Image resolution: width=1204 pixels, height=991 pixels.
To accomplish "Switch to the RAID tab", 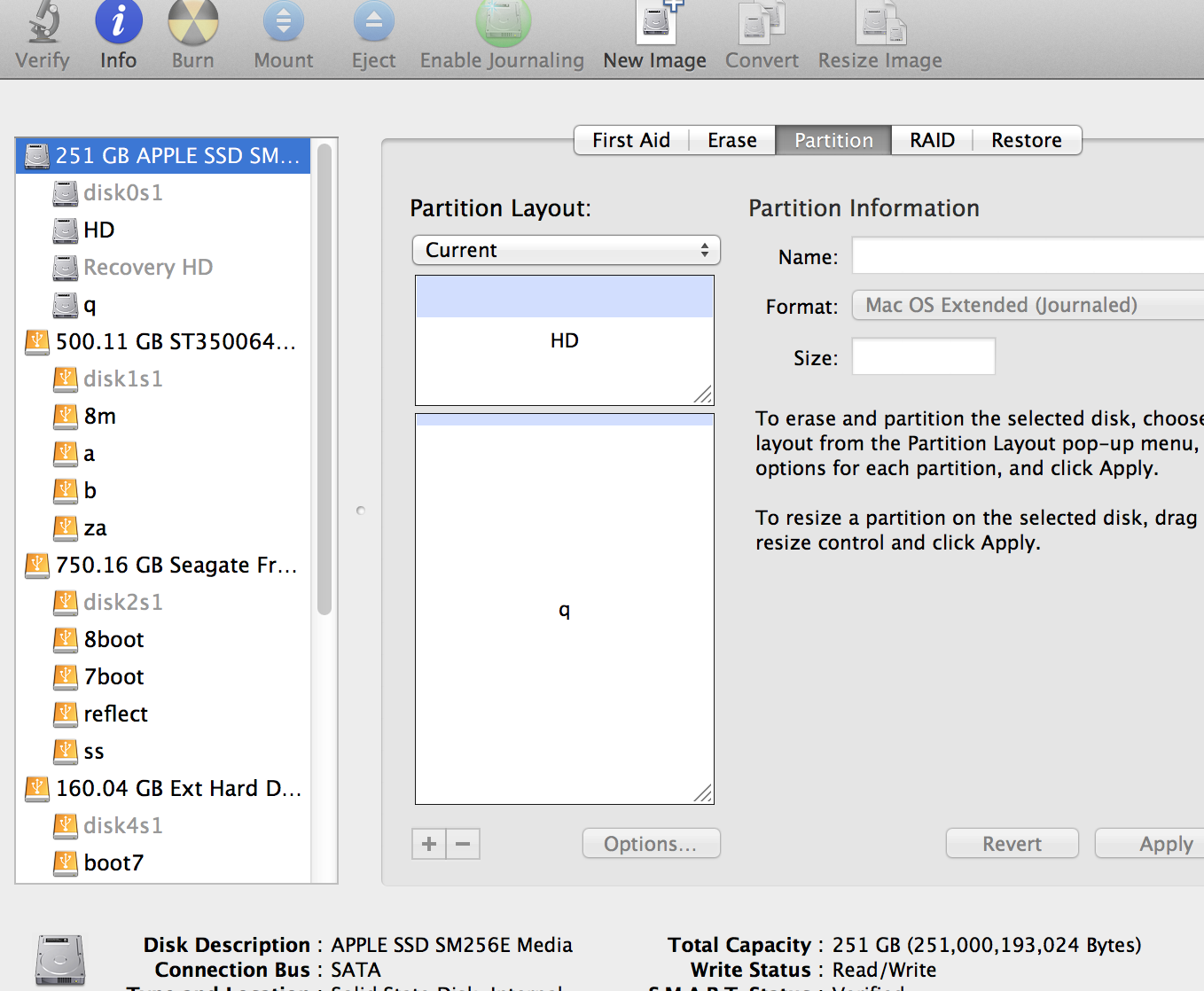I will pyautogui.click(x=932, y=140).
